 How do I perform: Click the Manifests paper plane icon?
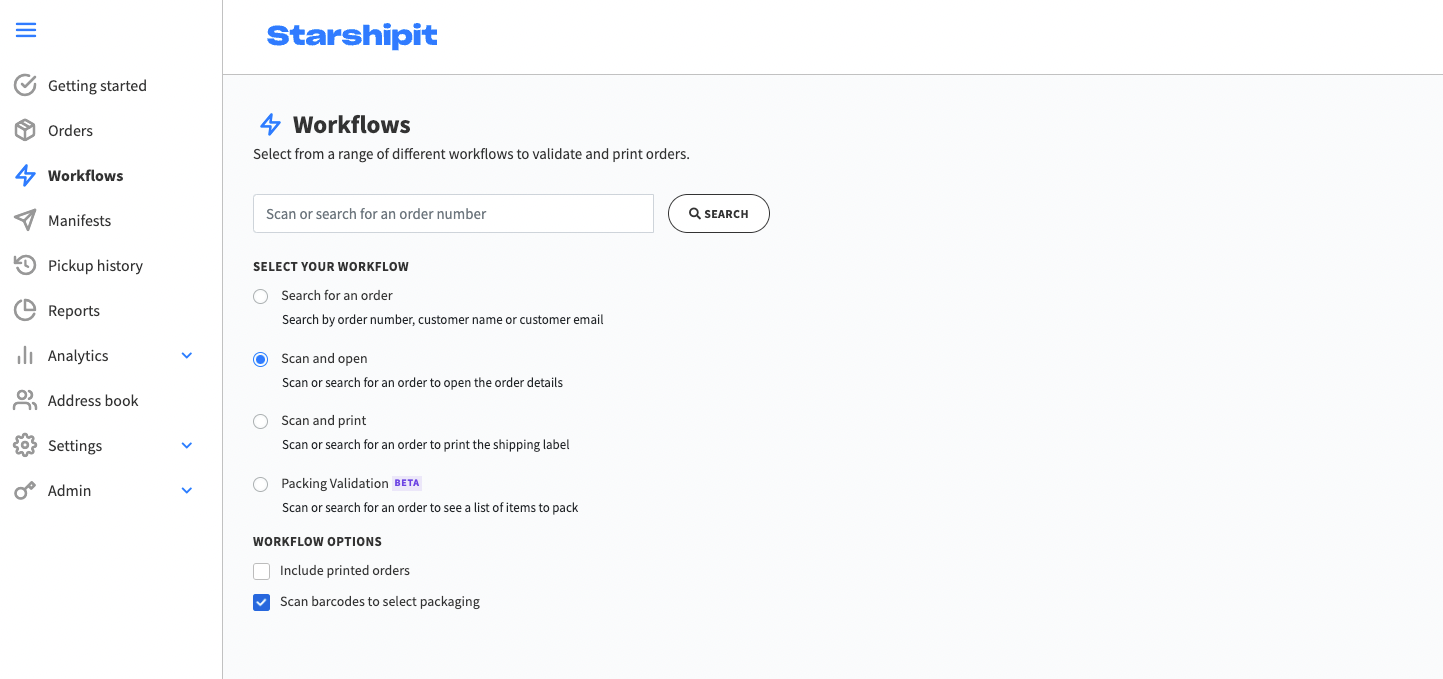point(25,220)
